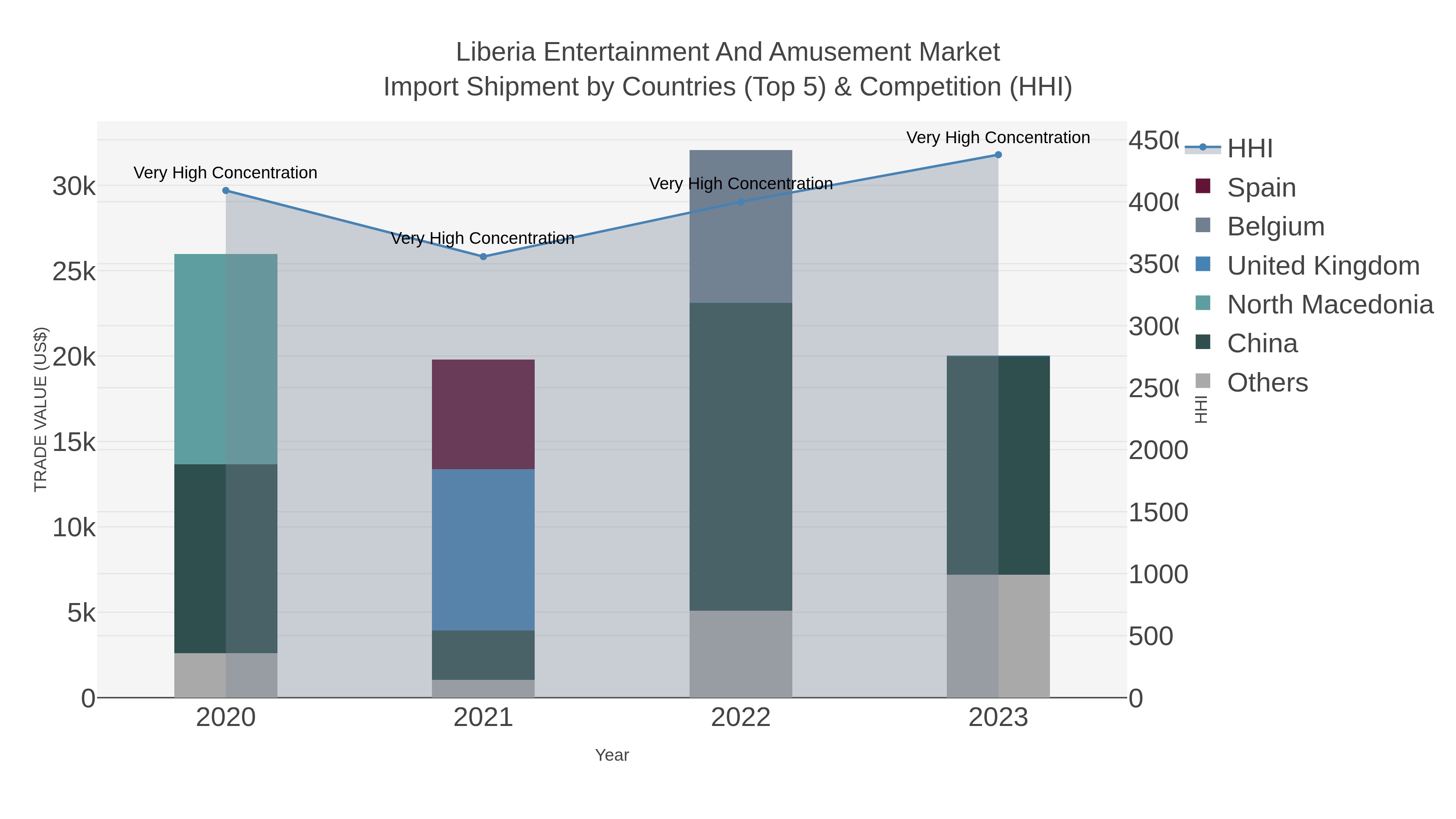The width and height of the screenshot is (1456, 819).
Task: Click the 20k left axis tick
Action: click(x=74, y=357)
